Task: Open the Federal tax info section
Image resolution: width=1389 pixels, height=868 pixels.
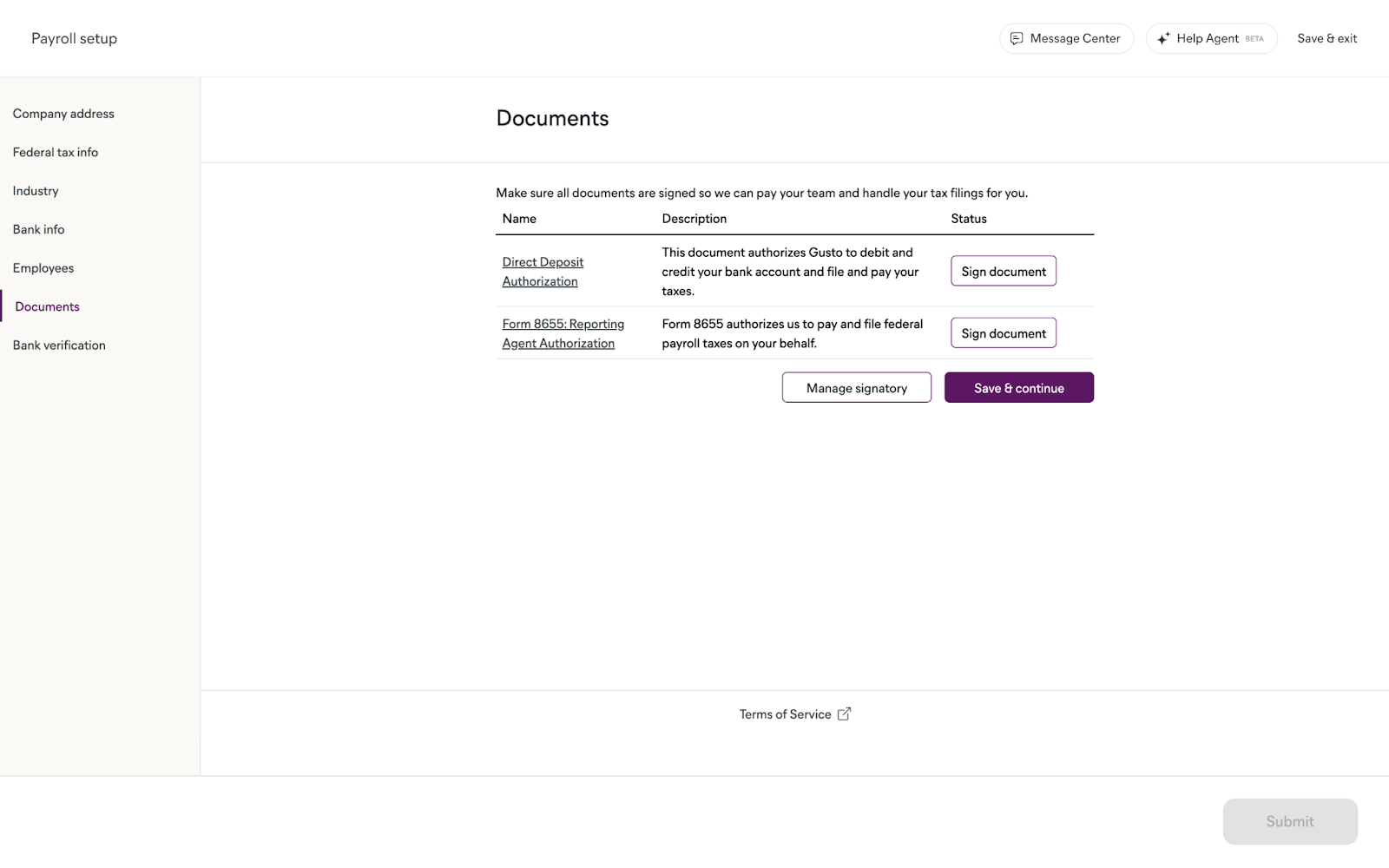Action: tap(56, 152)
